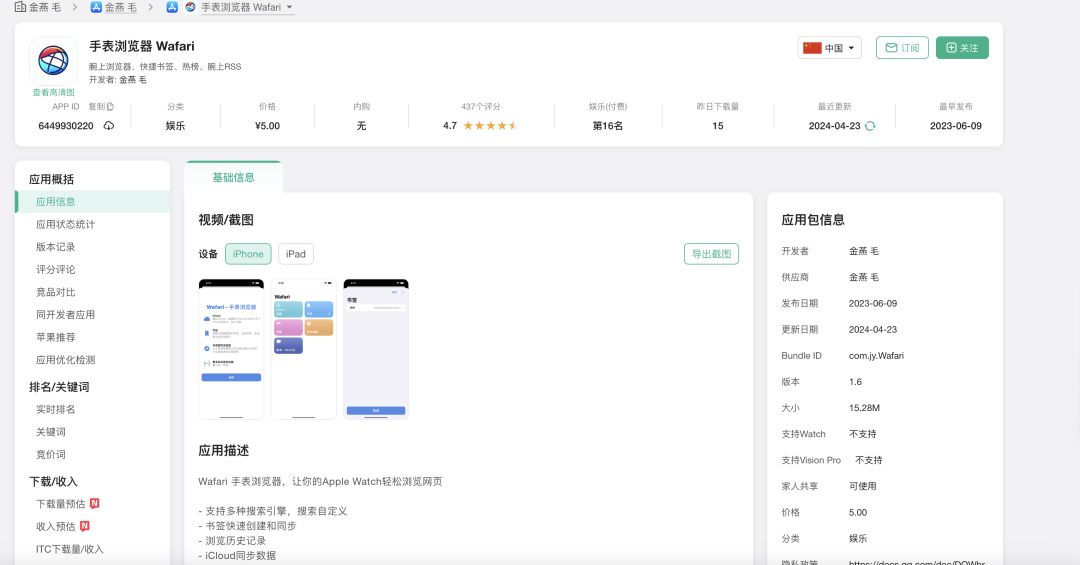This screenshot has width=1080, height=565.
Task: Open the 基础信息 tab
Action: click(x=233, y=178)
